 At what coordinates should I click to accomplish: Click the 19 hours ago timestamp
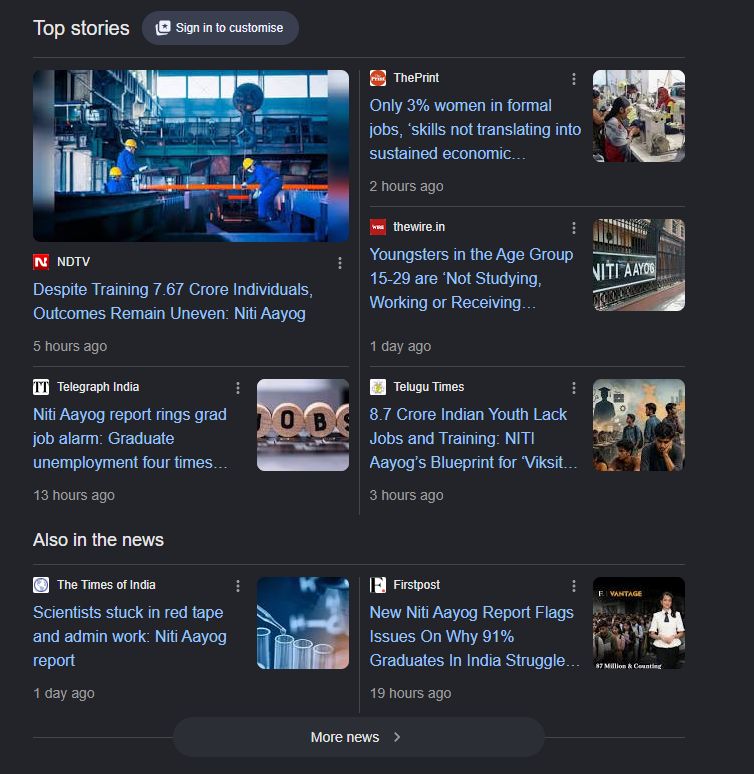click(x=410, y=694)
